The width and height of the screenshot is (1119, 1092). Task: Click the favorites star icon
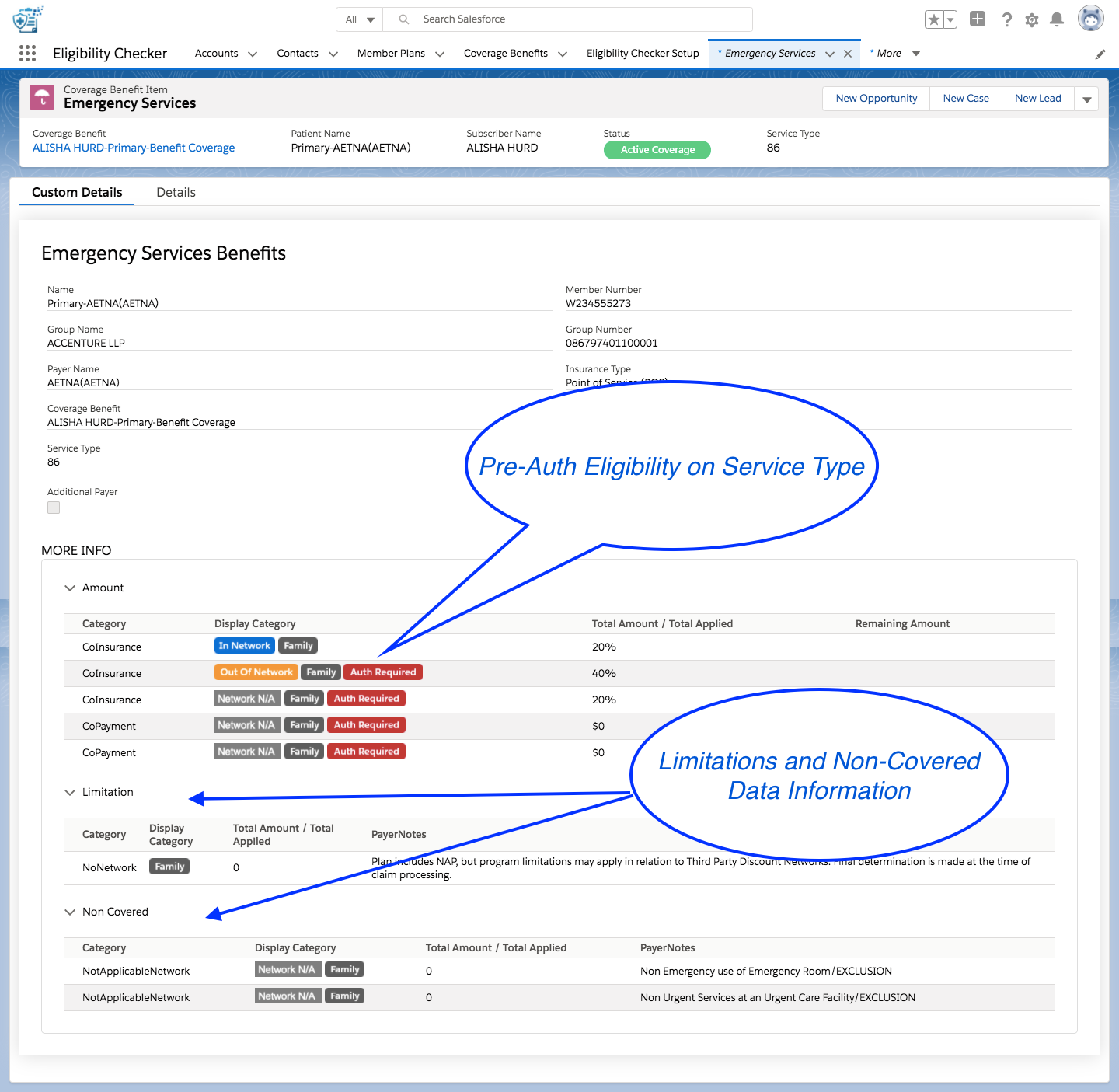(933, 19)
